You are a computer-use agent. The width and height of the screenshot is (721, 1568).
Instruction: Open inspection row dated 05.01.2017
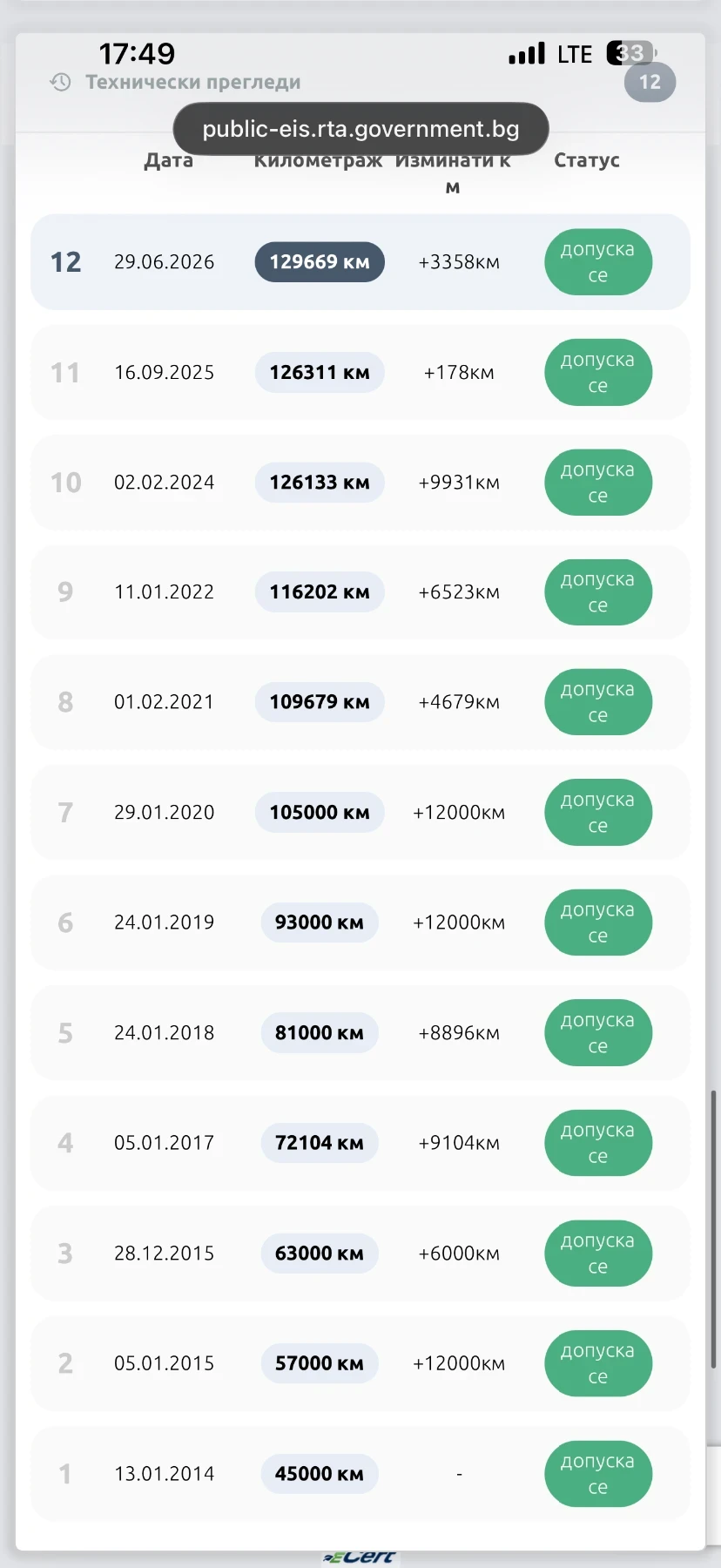coord(360,1143)
